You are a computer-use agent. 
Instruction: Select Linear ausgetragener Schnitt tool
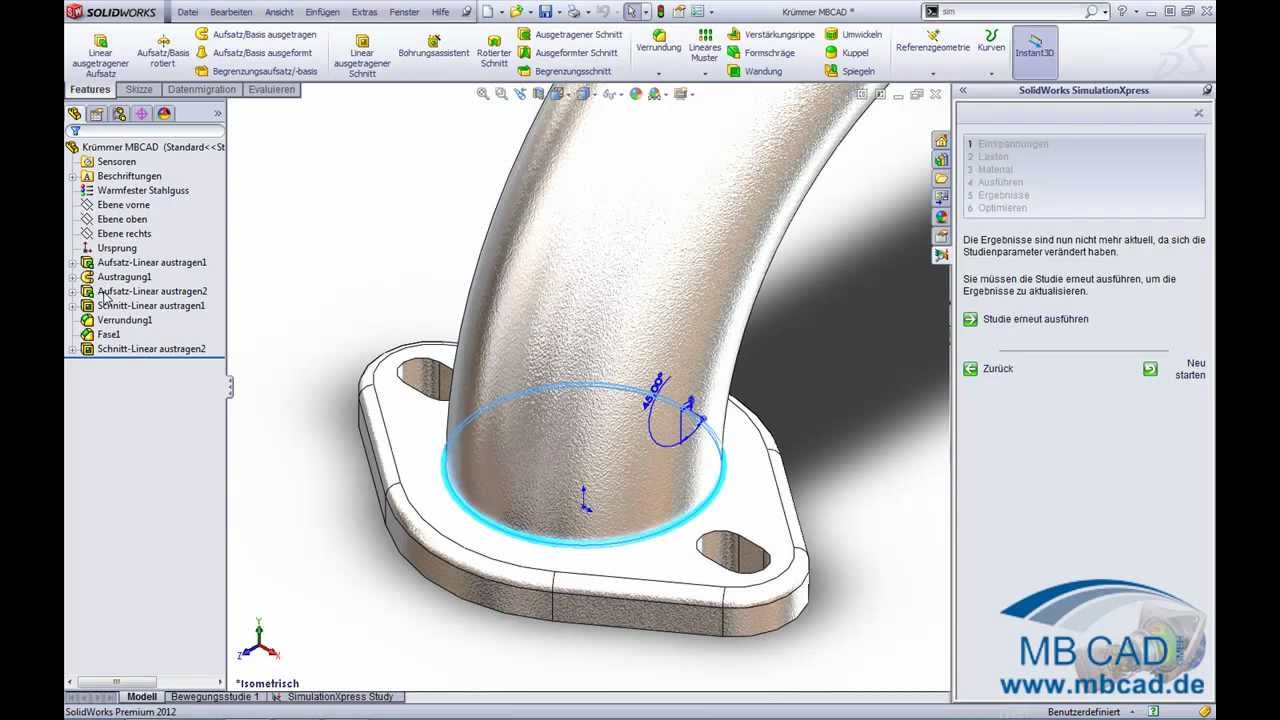362,54
